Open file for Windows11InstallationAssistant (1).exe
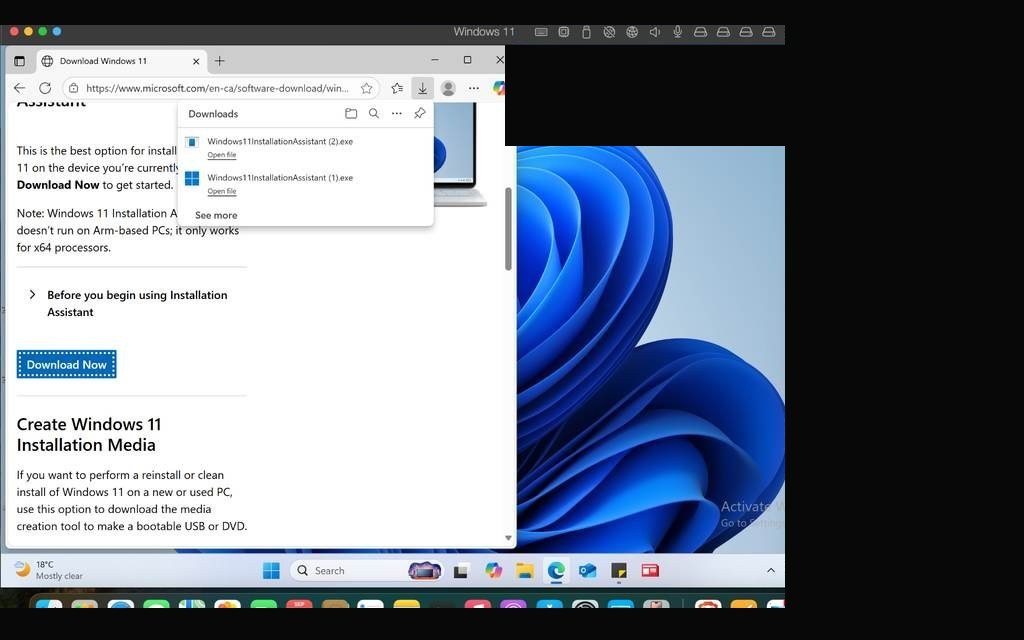Screen dimensions: 1024x640 (222, 191)
